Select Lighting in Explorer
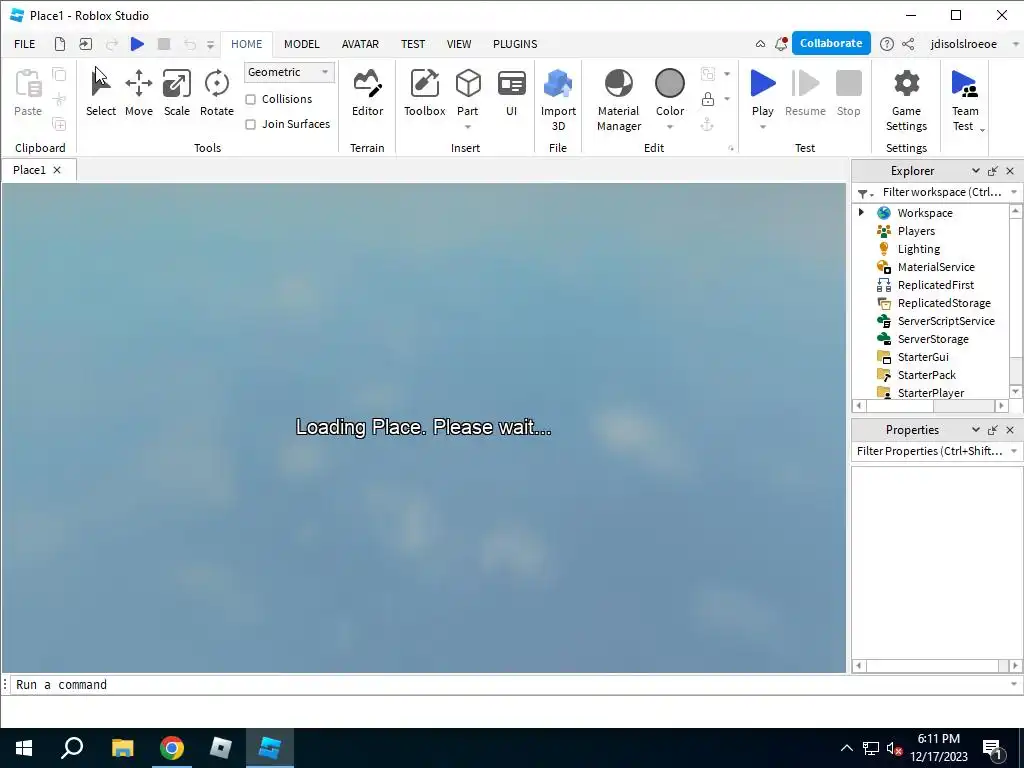The width and height of the screenshot is (1024, 768). click(x=918, y=249)
